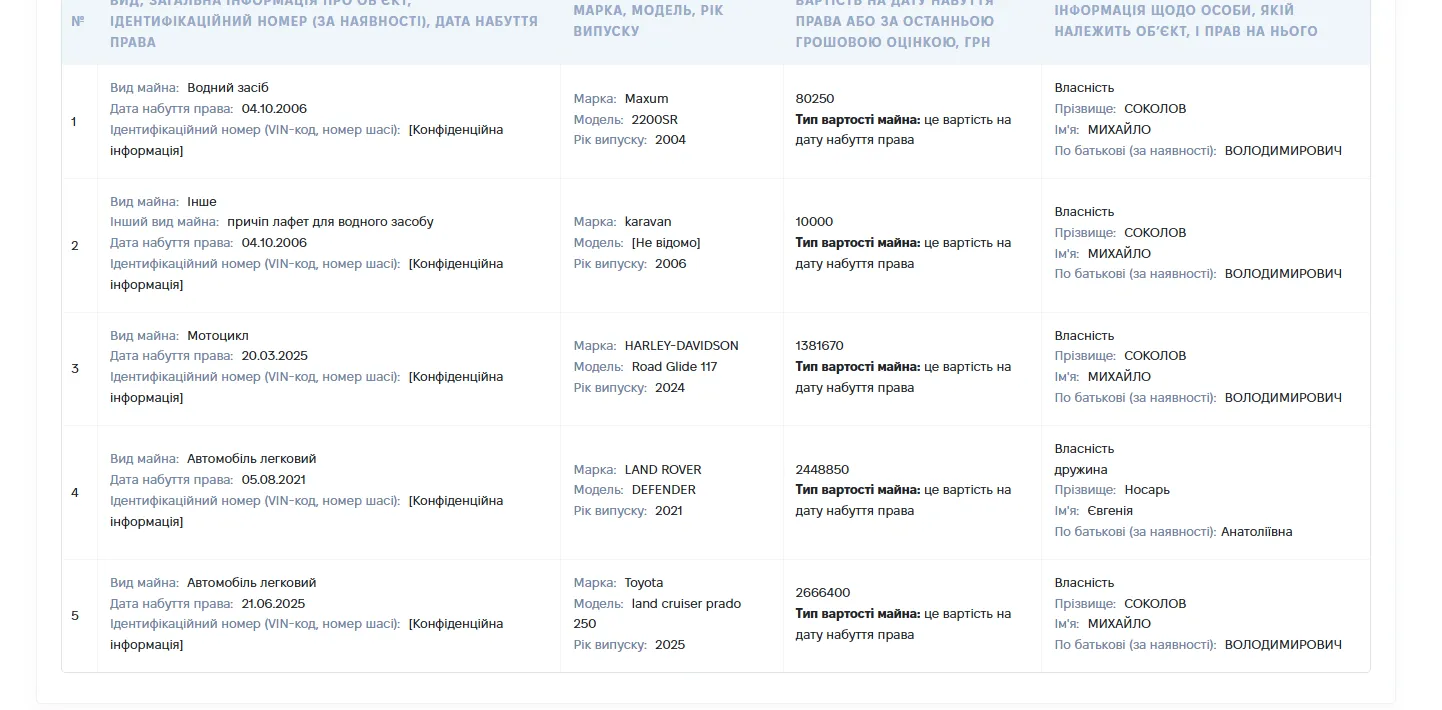Click the value 2448850 for Land Rover
1442x710 pixels.
(822, 470)
